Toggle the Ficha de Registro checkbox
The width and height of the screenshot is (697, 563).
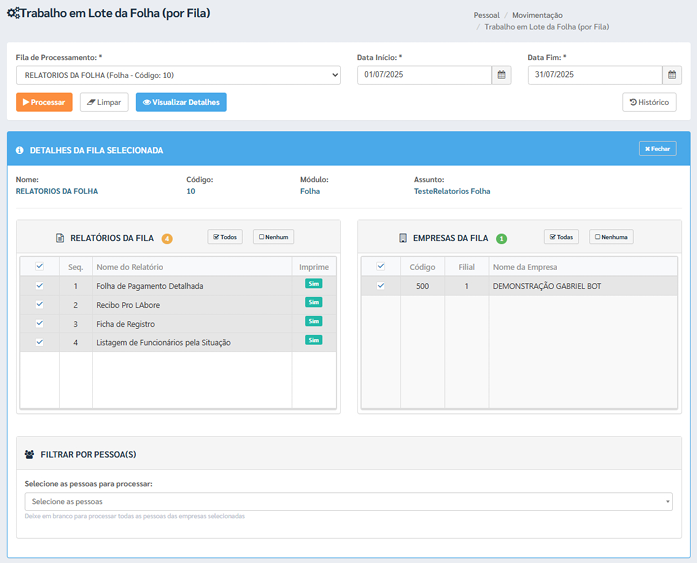pyautogui.click(x=39, y=323)
